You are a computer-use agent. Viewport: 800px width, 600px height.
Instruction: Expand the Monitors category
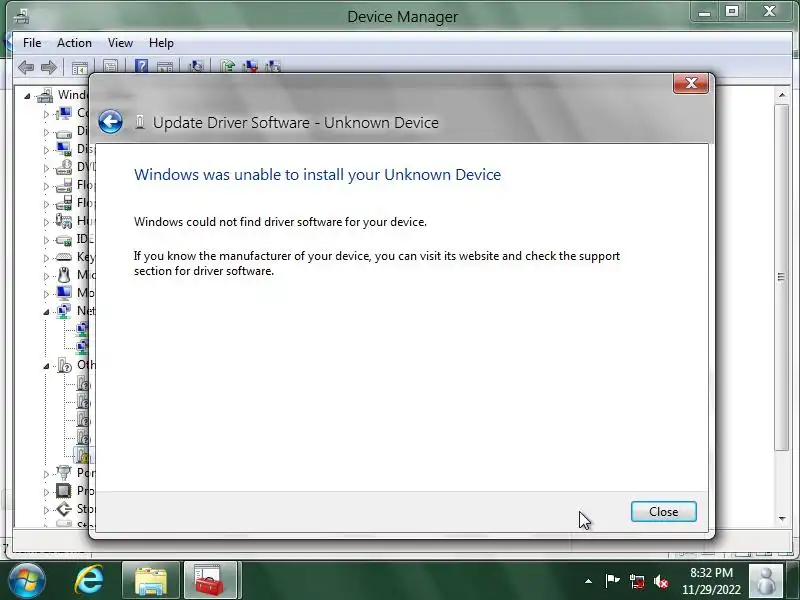click(x=46, y=294)
